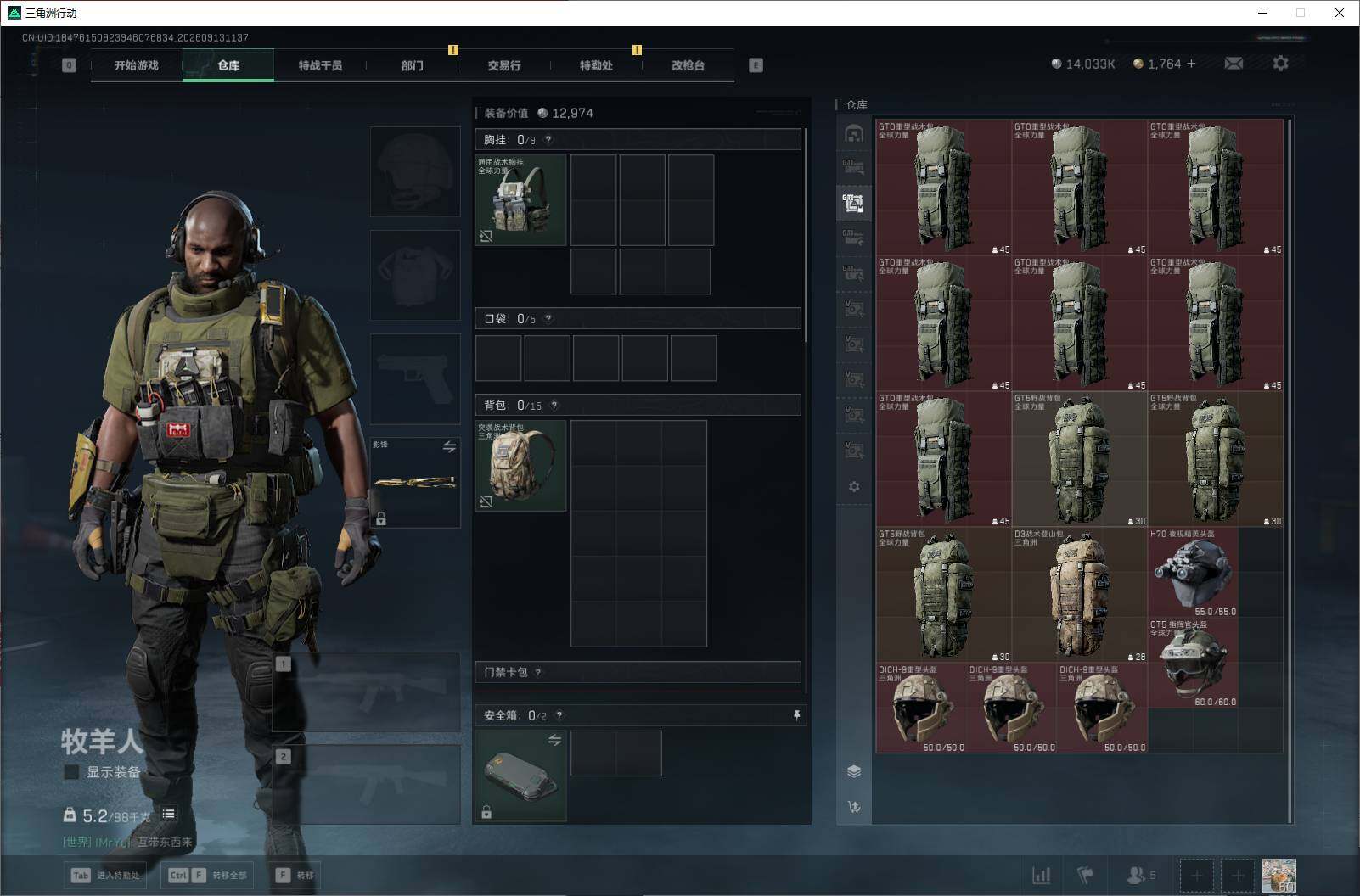Click the Q key hint beside 开始游戏
Image resolution: width=1360 pixels, height=896 pixels.
(70, 65)
